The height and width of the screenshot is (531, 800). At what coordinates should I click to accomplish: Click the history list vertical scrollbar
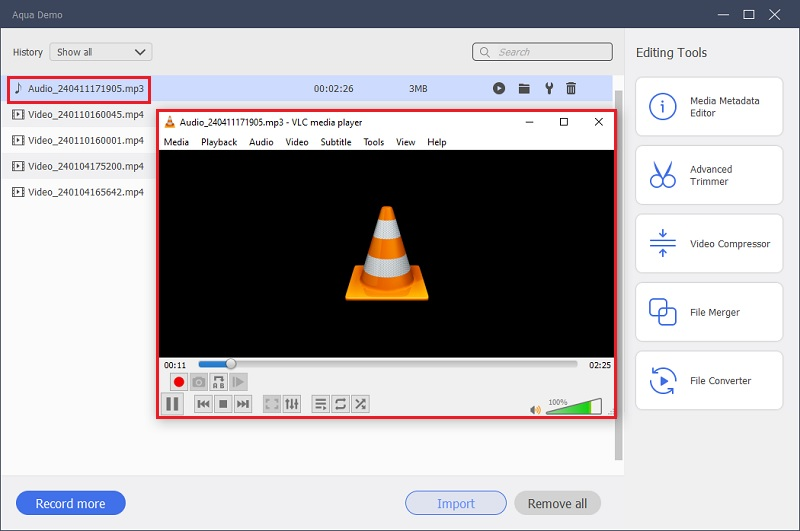pos(618,275)
